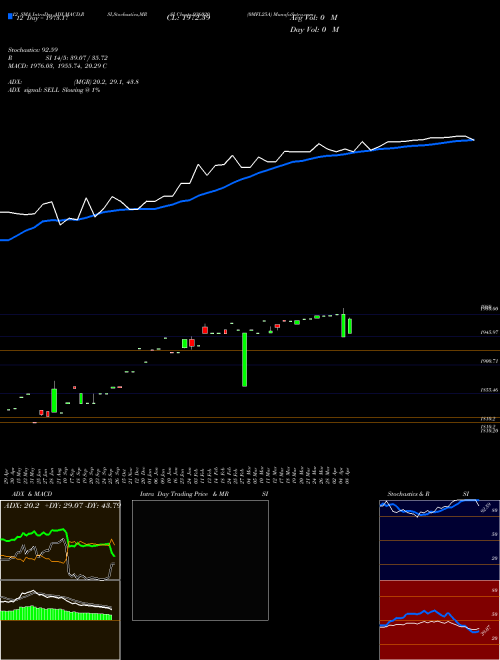Select 'ADX signal: SELL Slowing @ 1%' text
Screen dimensions: 500x660
(54, 90)
